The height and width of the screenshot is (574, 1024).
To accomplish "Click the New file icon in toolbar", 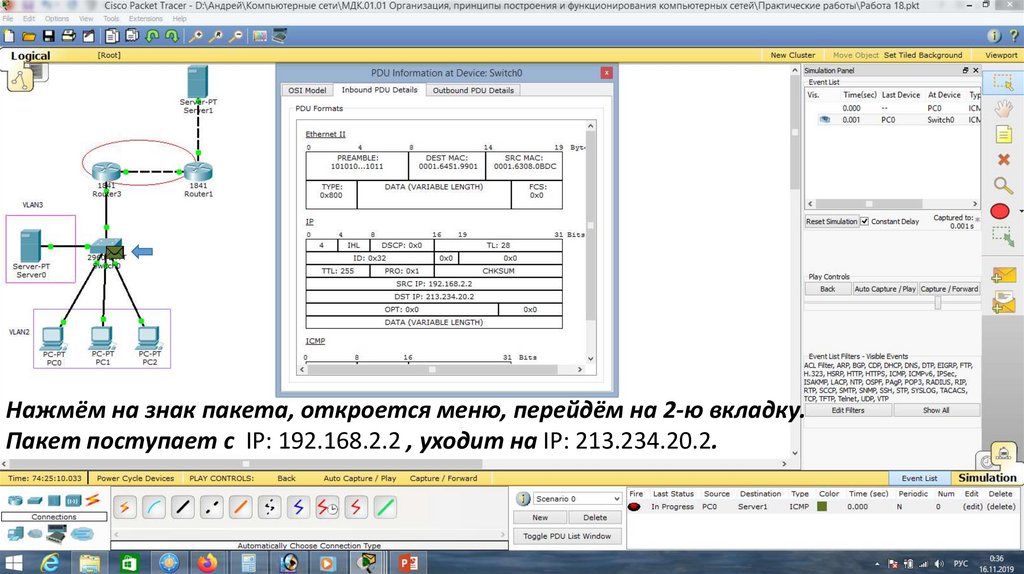I will click(x=8, y=36).
